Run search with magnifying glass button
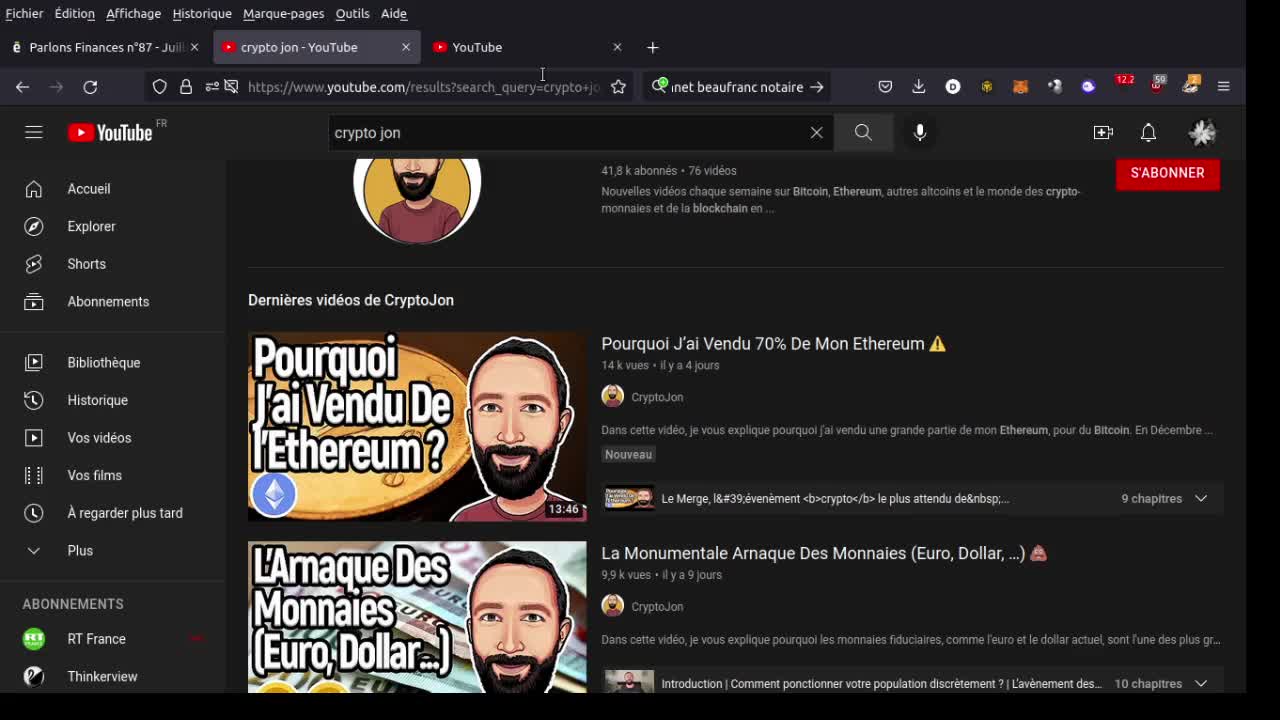The width and height of the screenshot is (1280, 720). point(863,132)
